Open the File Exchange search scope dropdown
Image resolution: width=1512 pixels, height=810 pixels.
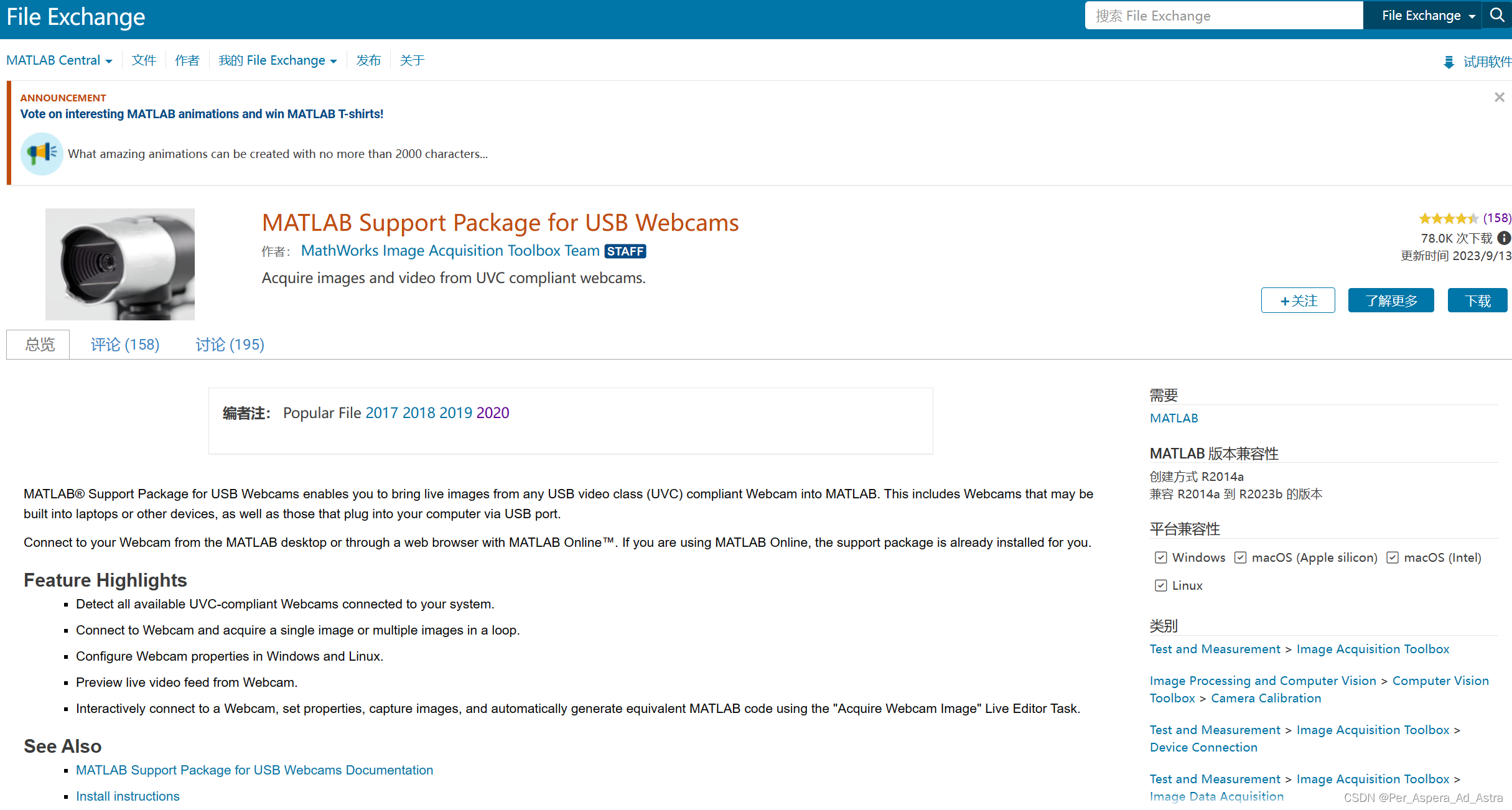coord(1427,16)
